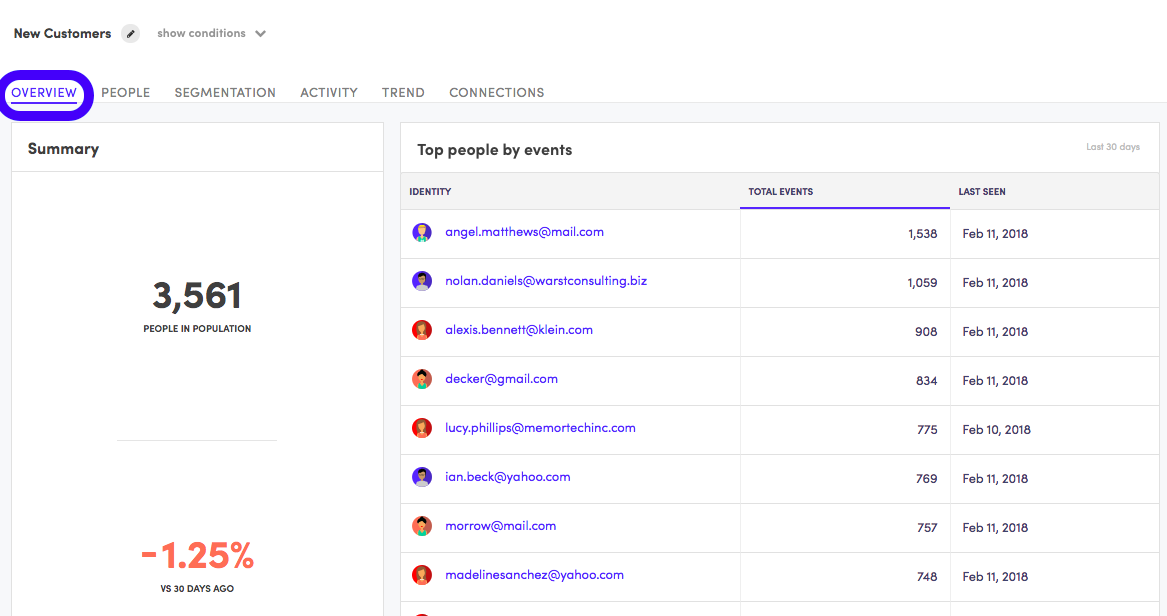This screenshot has height=616, width=1167.
Task: Open the Segmentation tab
Action: [x=225, y=93]
